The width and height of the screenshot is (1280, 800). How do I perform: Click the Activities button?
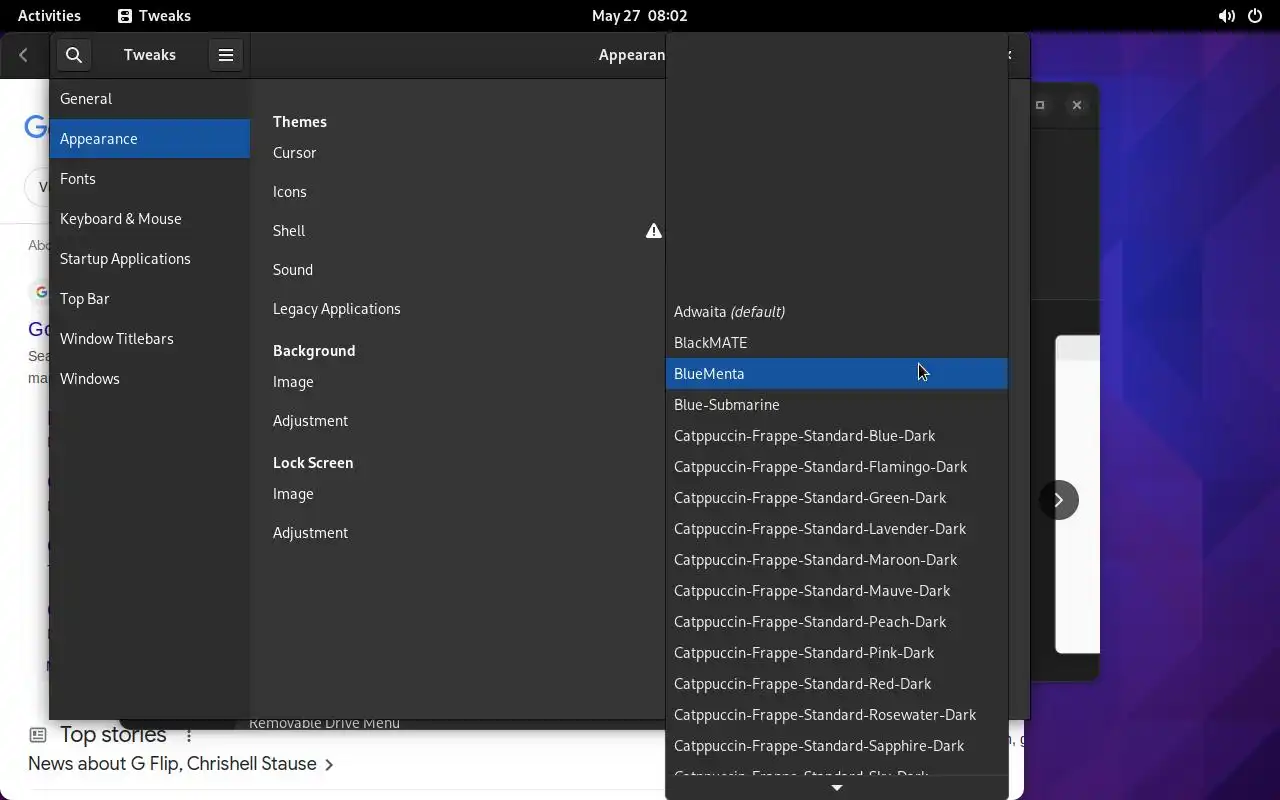pyautogui.click(x=49, y=16)
